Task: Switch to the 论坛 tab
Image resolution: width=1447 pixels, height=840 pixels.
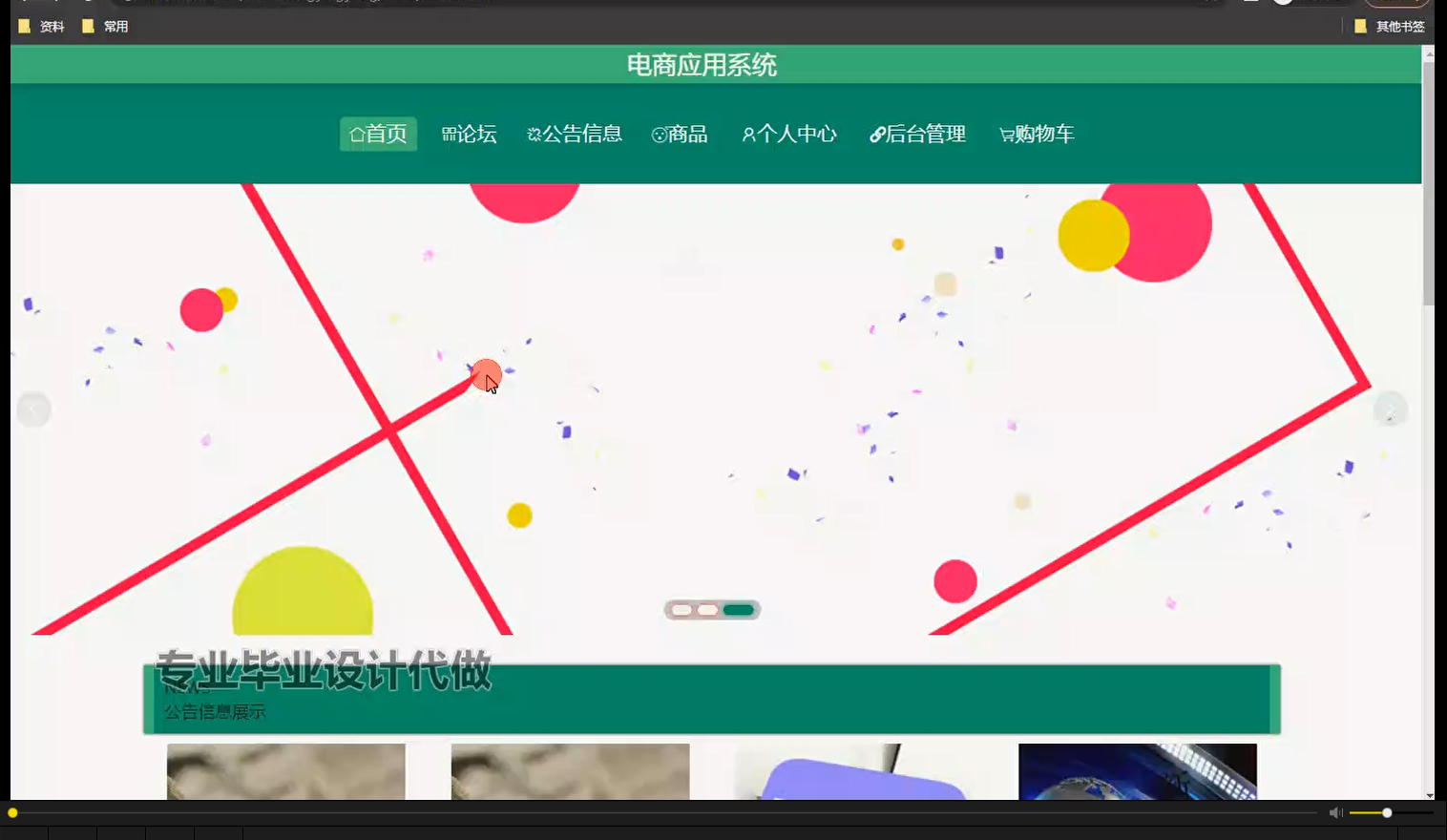Action: pos(470,134)
